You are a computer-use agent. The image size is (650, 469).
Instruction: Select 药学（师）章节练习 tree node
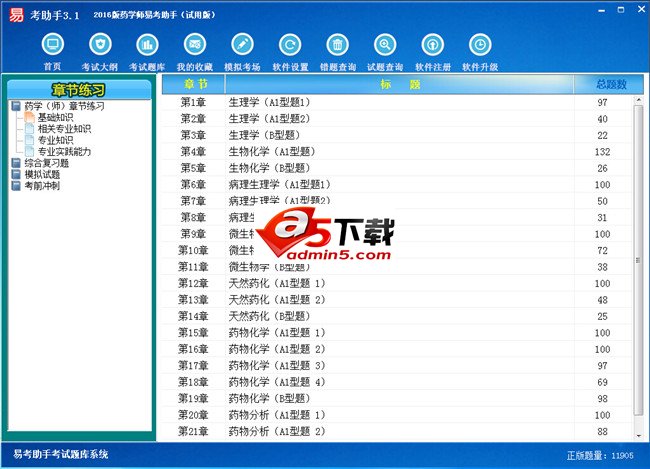(64, 106)
